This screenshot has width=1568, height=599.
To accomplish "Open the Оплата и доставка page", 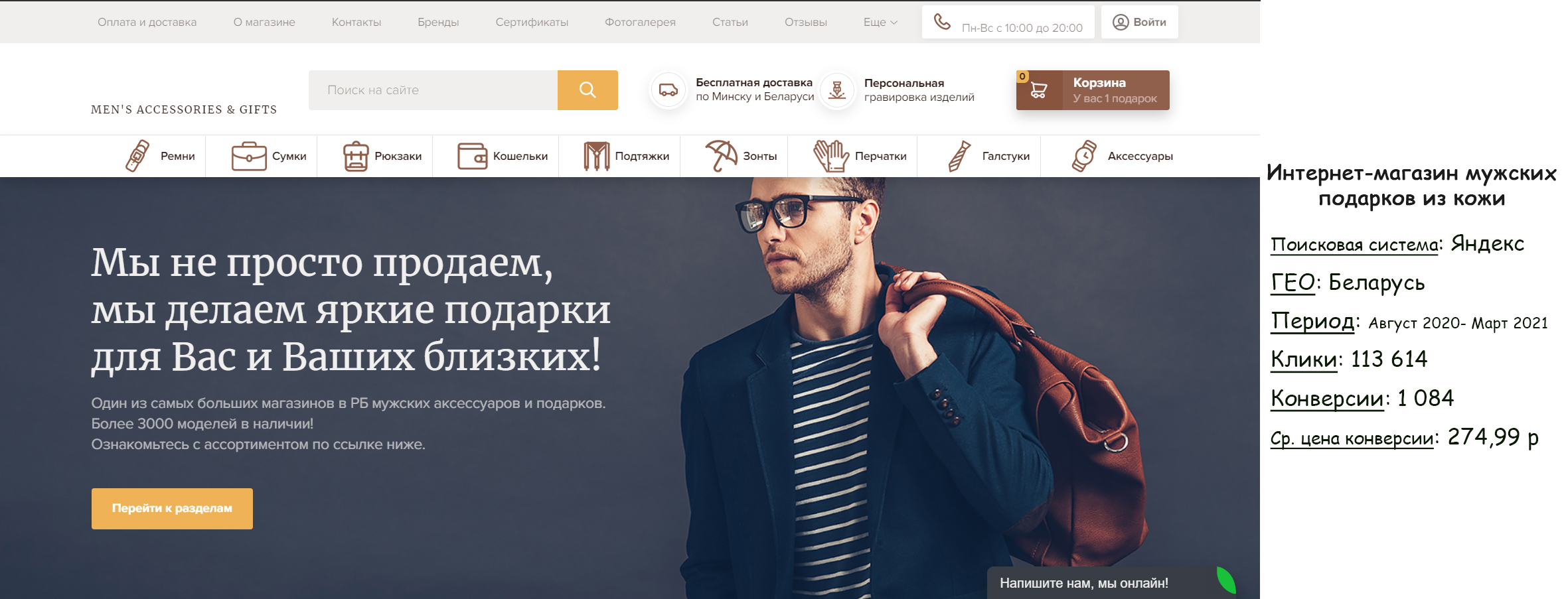I will click(147, 22).
